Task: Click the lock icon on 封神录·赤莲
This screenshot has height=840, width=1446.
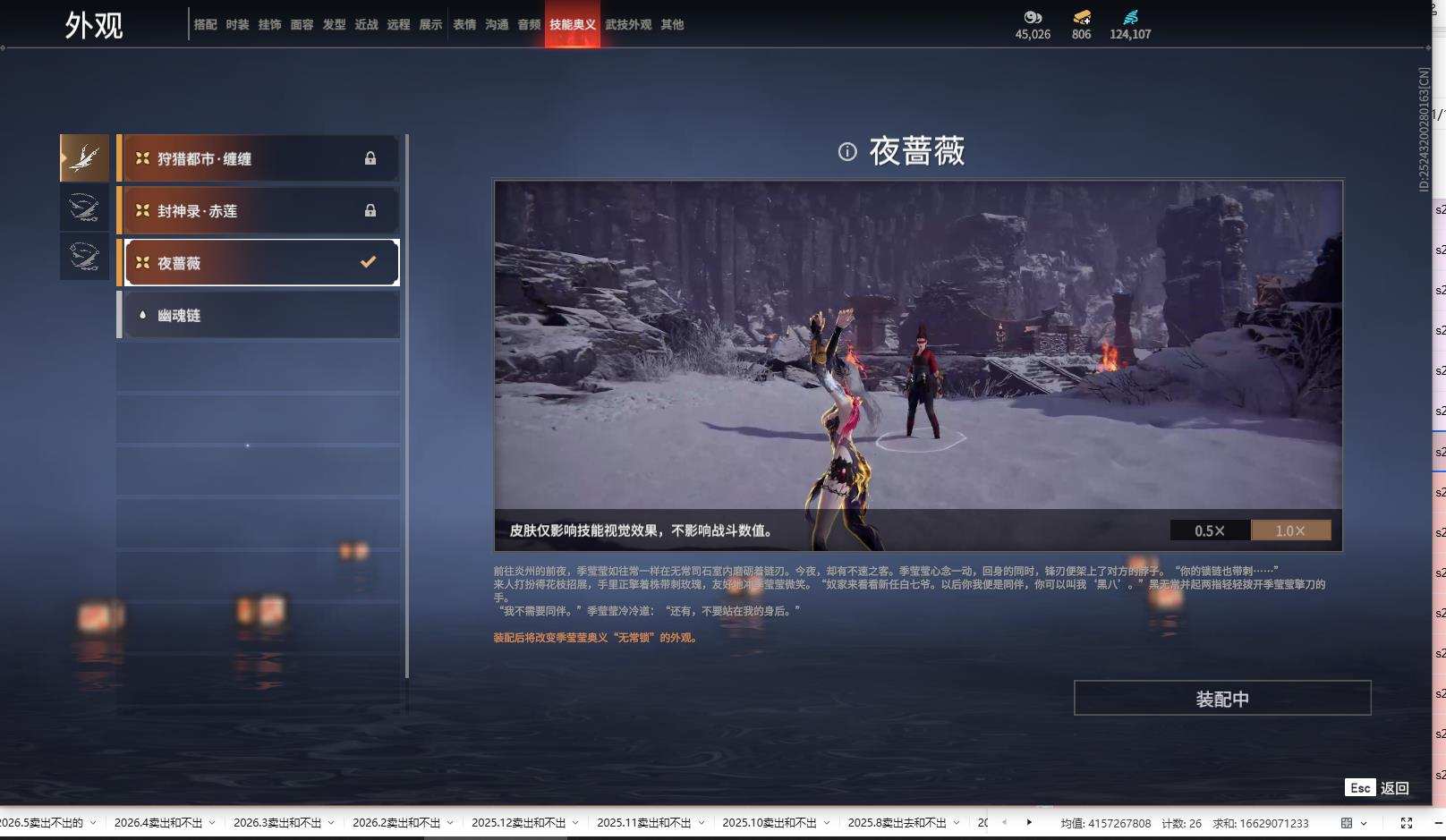Action: (370, 210)
